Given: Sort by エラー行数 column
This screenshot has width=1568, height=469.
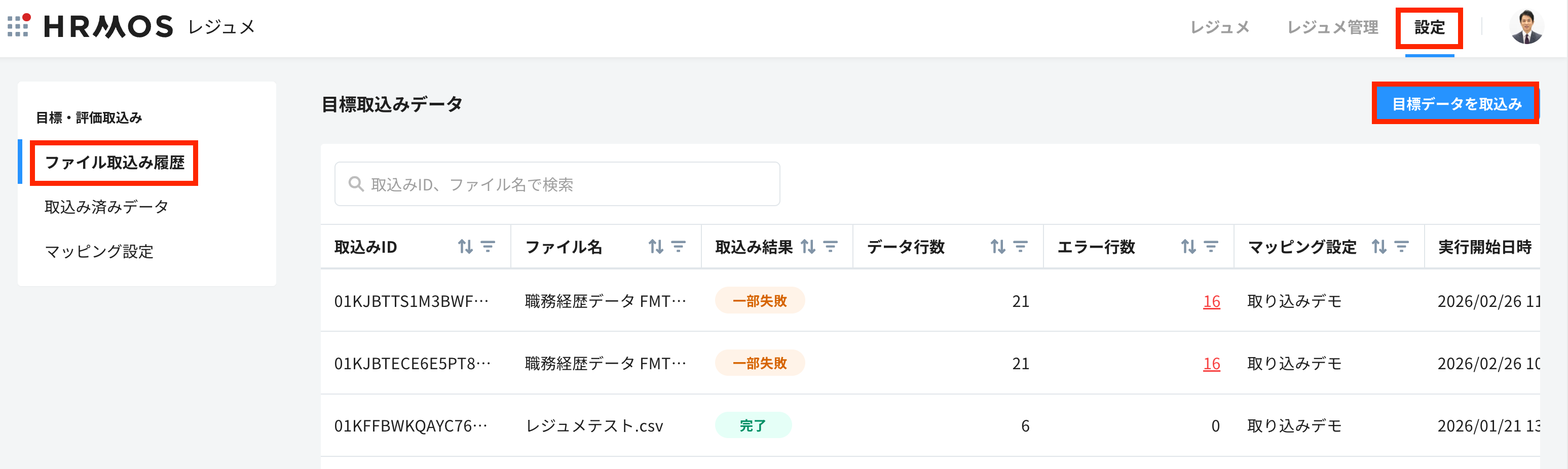Looking at the screenshot, I should click(x=1188, y=246).
